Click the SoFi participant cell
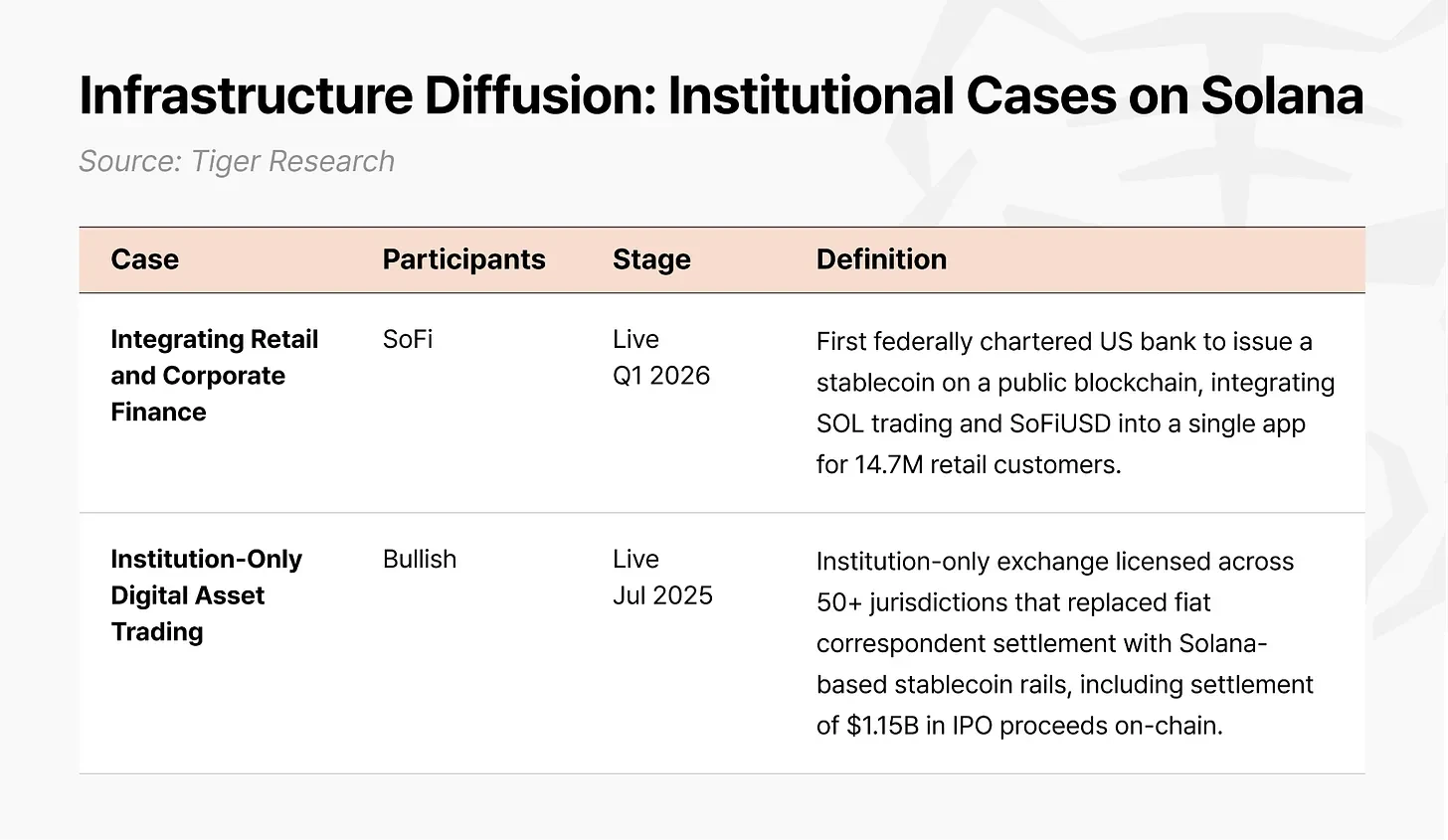 click(408, 339)
